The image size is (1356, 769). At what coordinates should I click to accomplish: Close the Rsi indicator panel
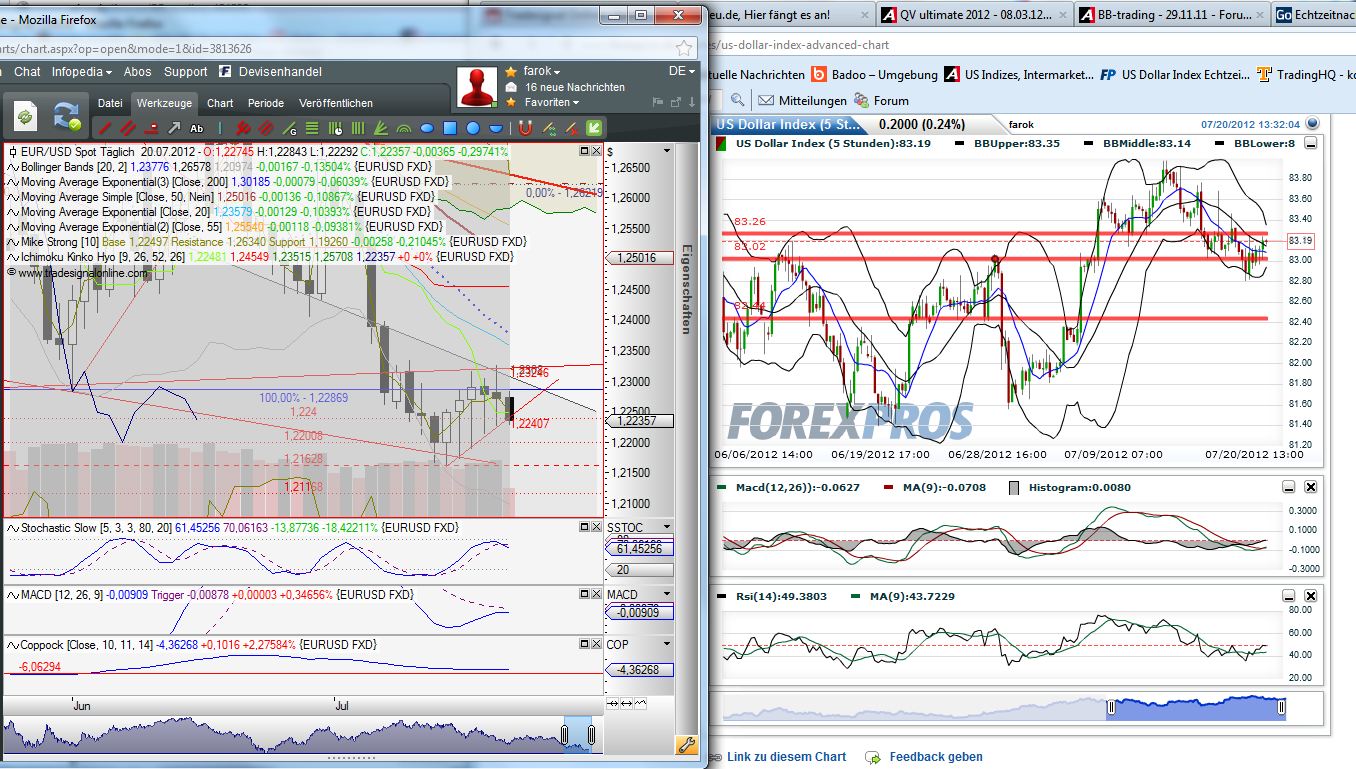pyautogui.click(x=1311, y=597)
